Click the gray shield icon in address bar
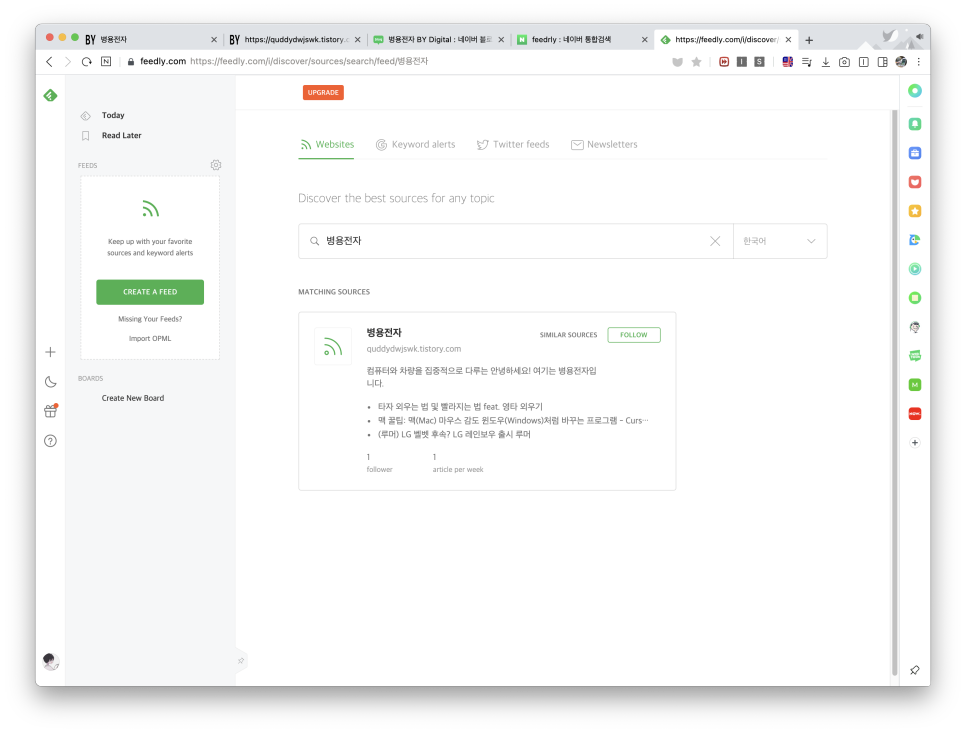Viewport: 966px width, 733px height. 677,62
